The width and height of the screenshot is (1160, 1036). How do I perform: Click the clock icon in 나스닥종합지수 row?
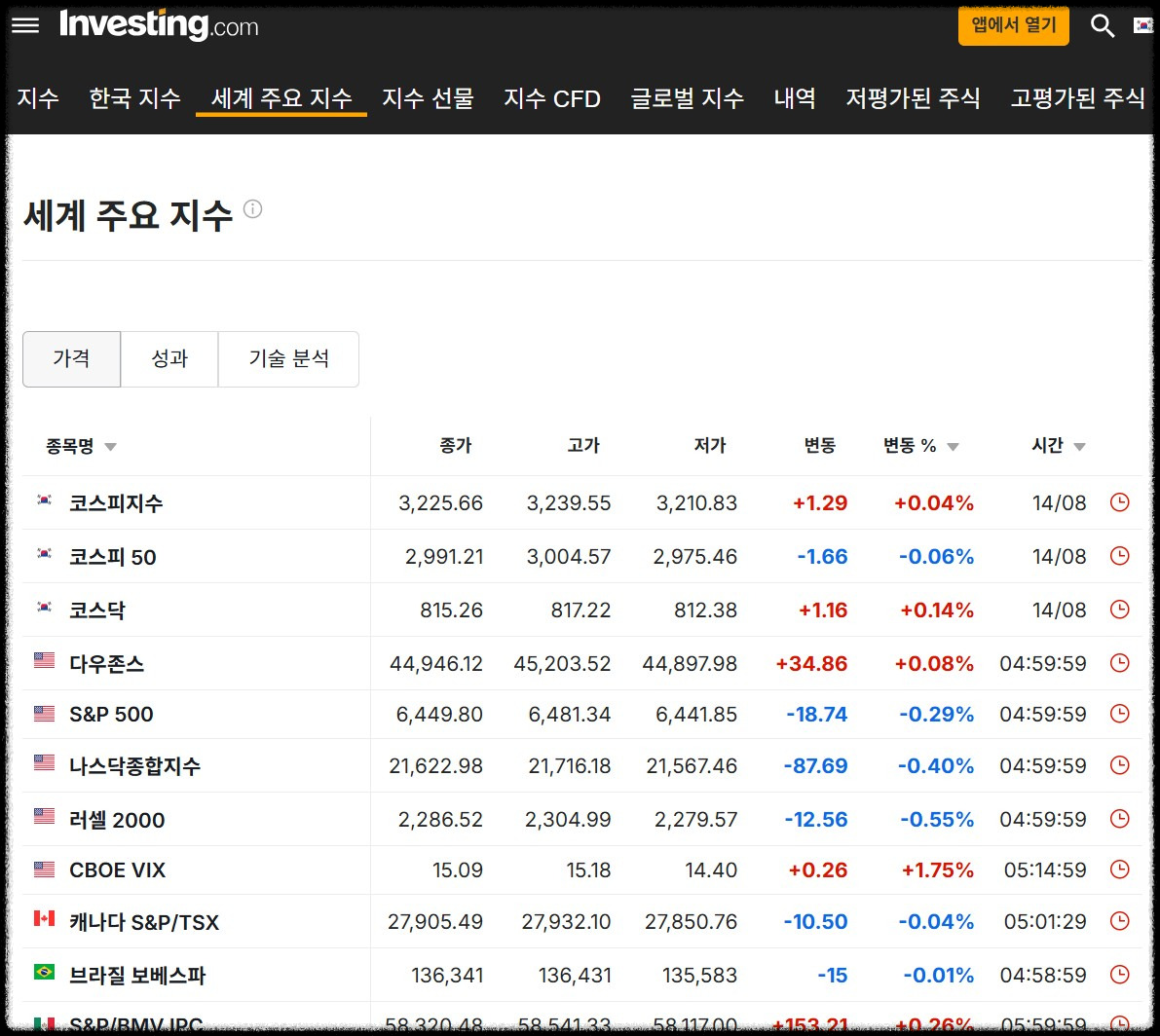pos(1120,764)
